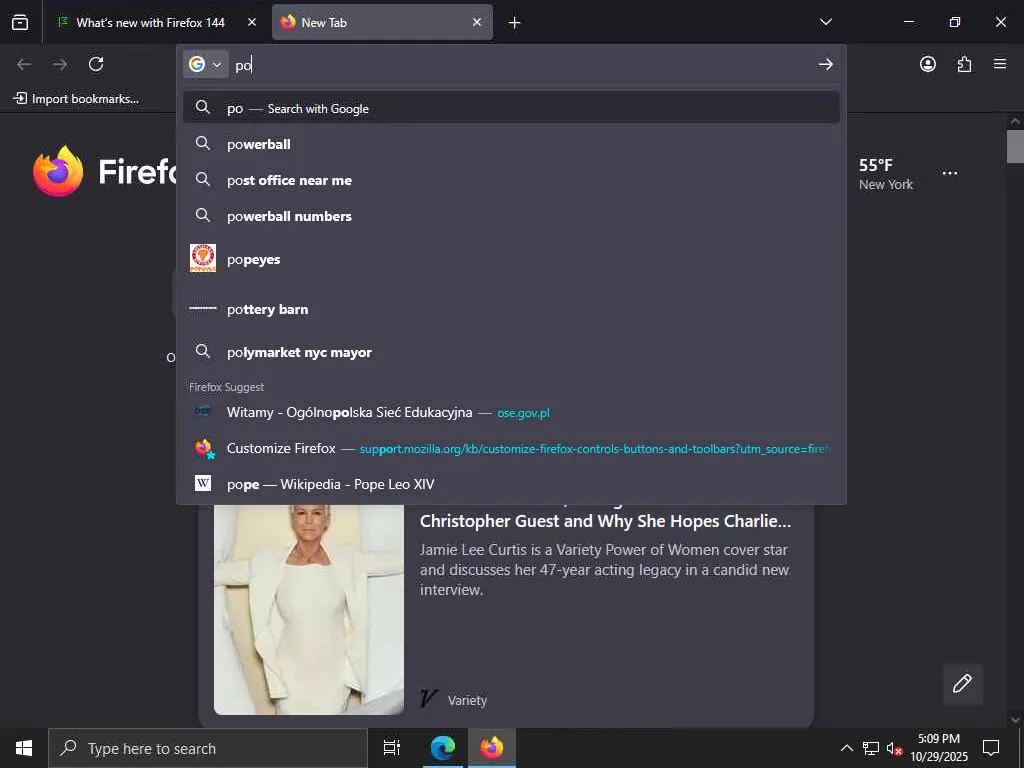This screenshot has height=768, width=1024.
Task: Open the Windows Start menu
Action: pos(24,748)
